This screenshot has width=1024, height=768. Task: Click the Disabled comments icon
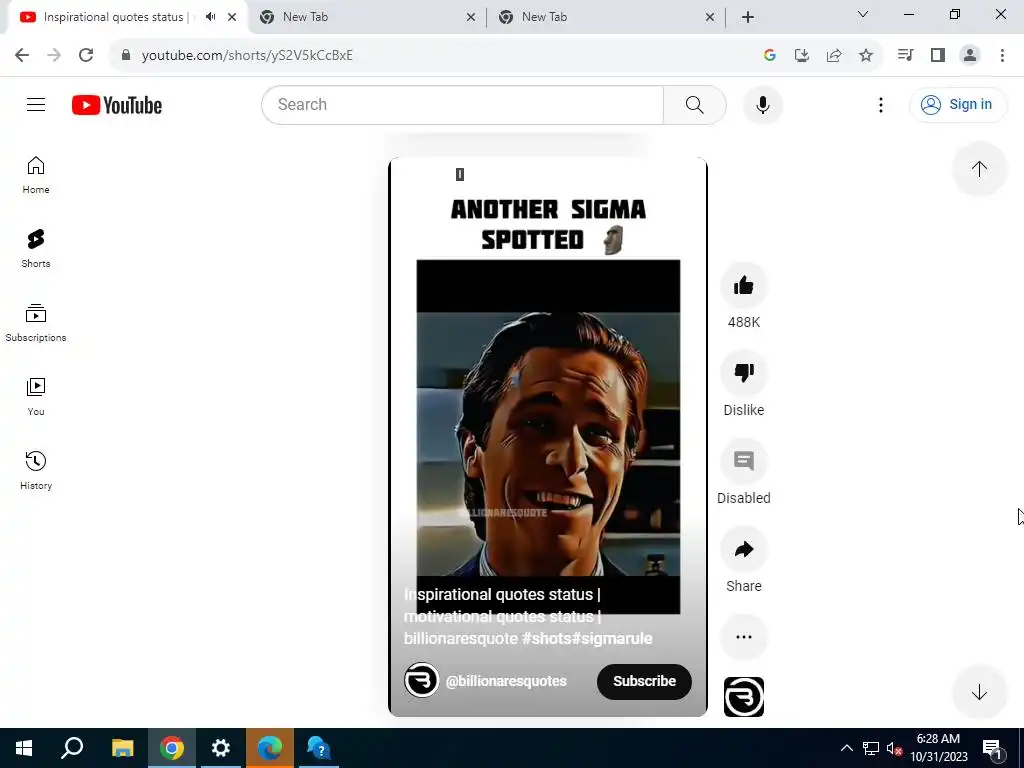click(x=744, y=461)
